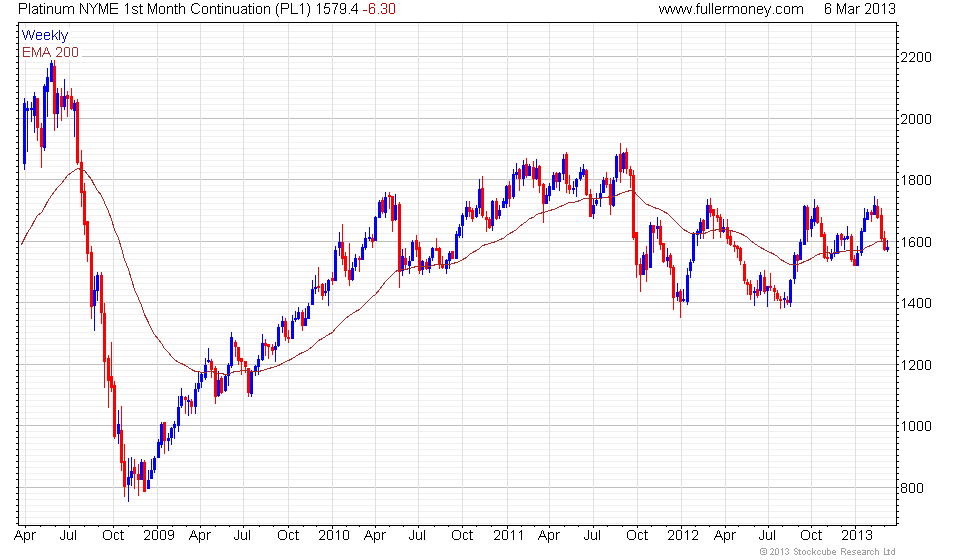
Task: Click the 2009 year label on time axis
Action: pyautogui.click(x=159, y=536)
